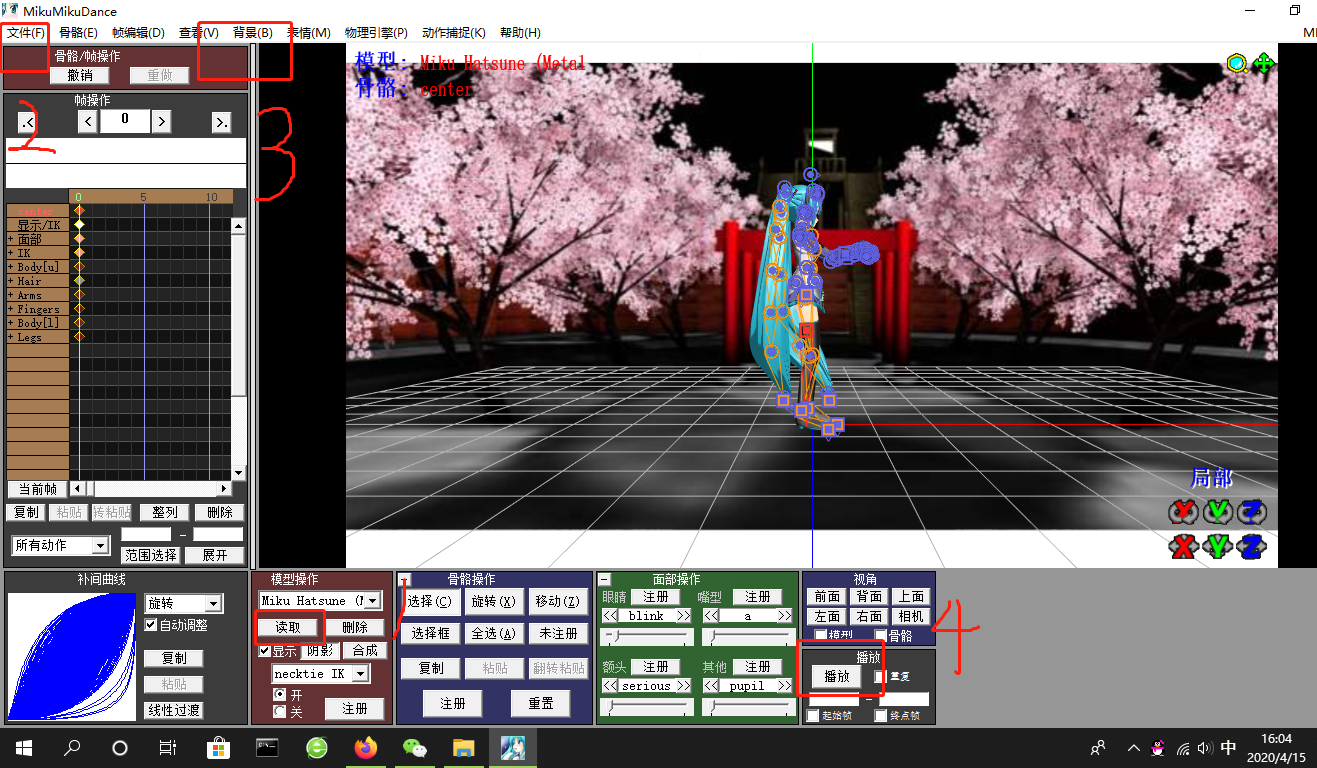
Task: Step back one frame with < button
Action: tap(88, 122)
